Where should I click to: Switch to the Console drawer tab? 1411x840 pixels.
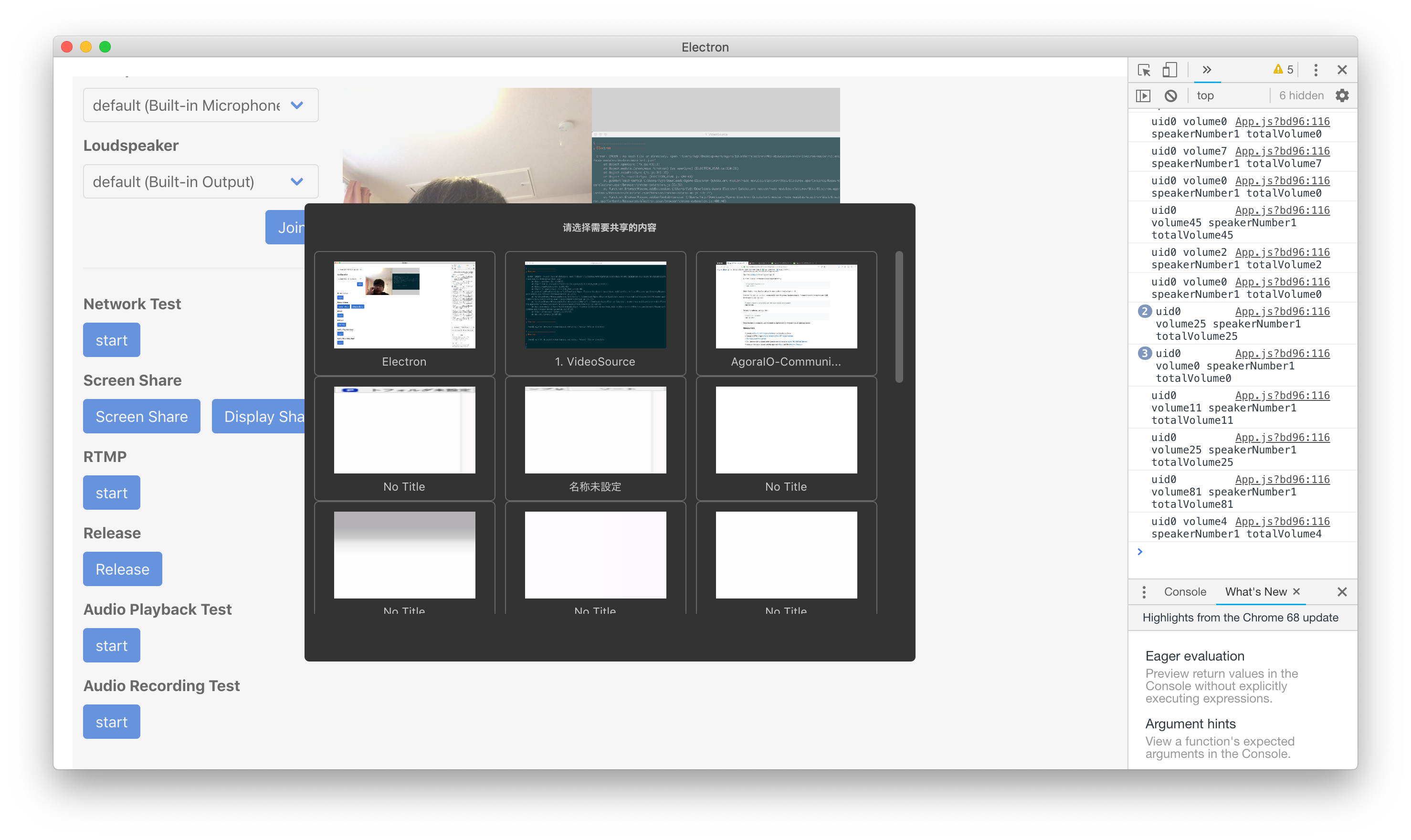coord(1185,591)
